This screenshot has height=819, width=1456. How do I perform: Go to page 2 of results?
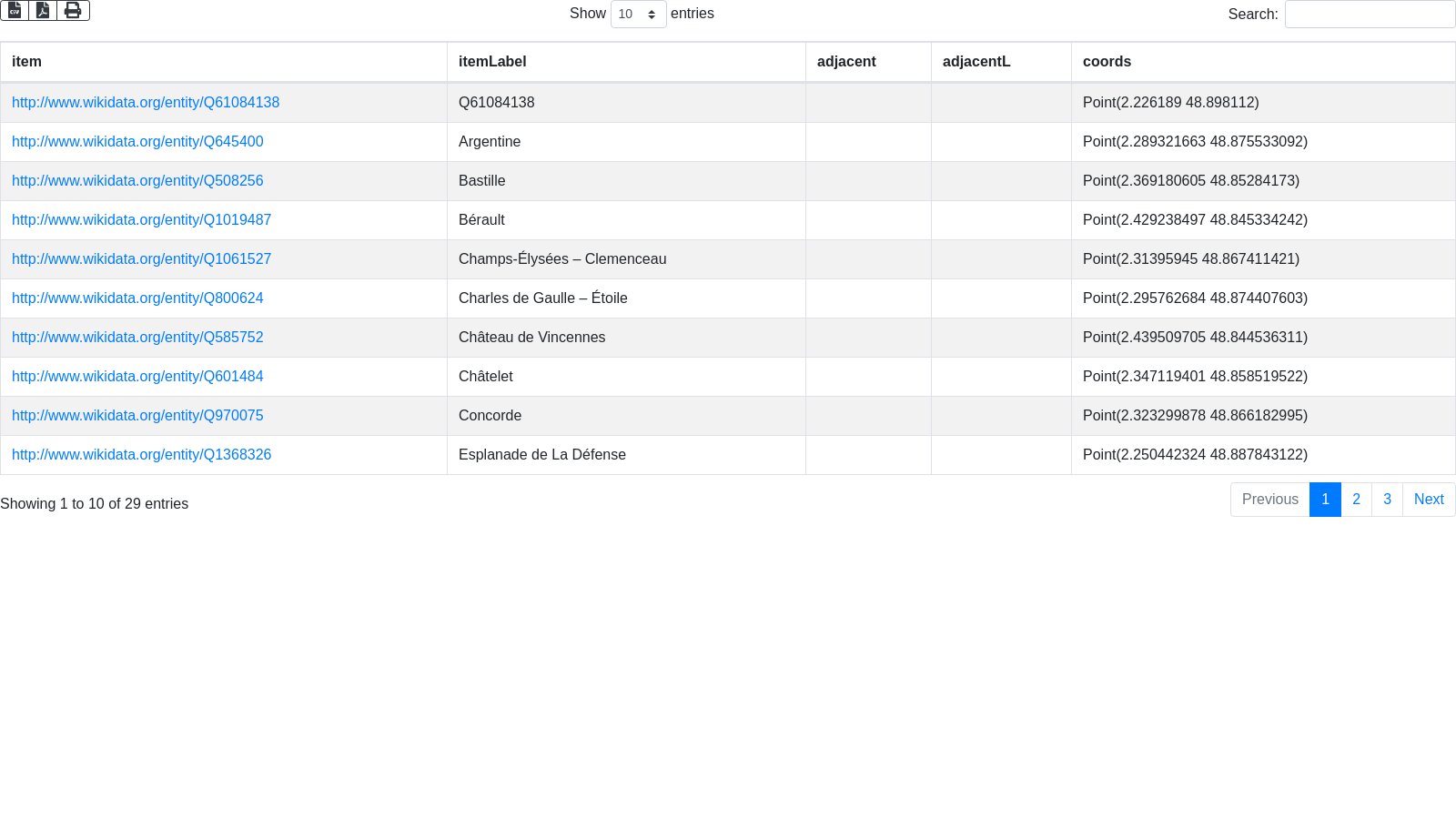[1356, 500]
